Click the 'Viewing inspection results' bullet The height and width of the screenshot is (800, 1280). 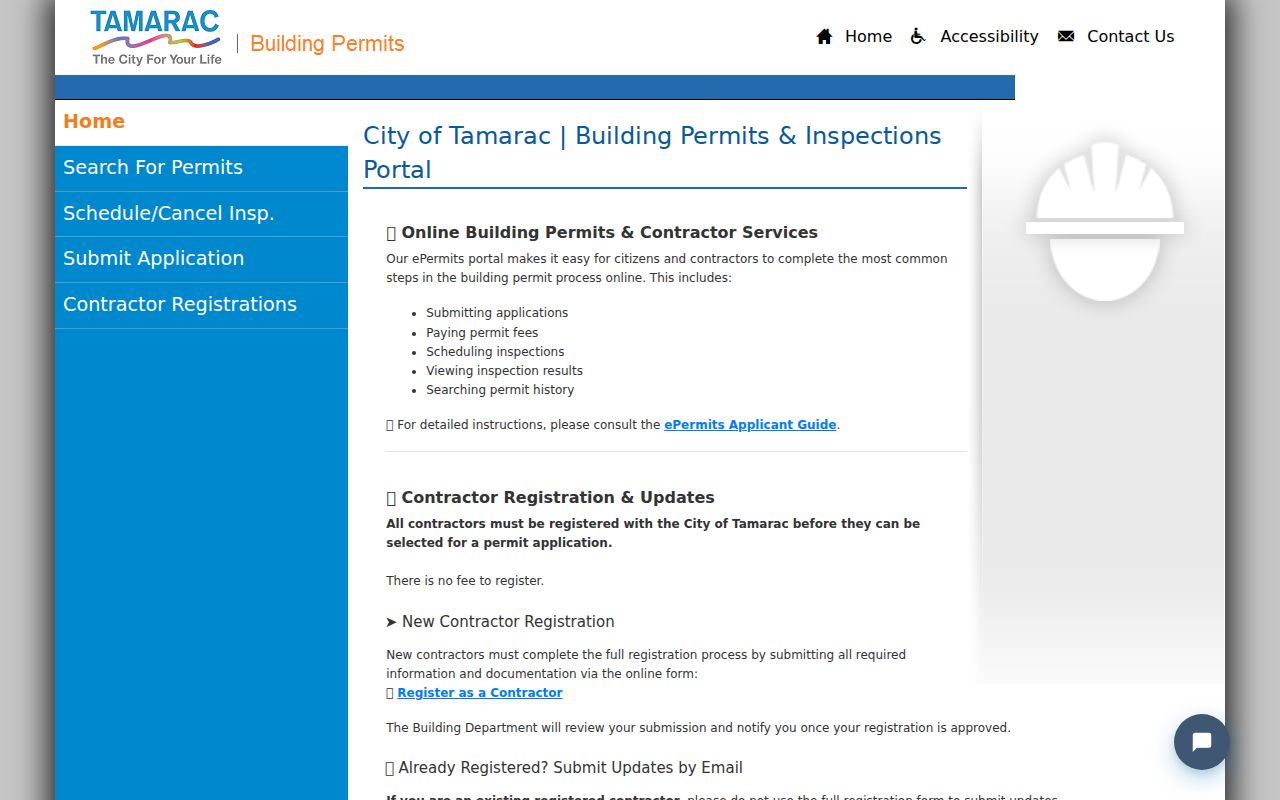point(504,371)
